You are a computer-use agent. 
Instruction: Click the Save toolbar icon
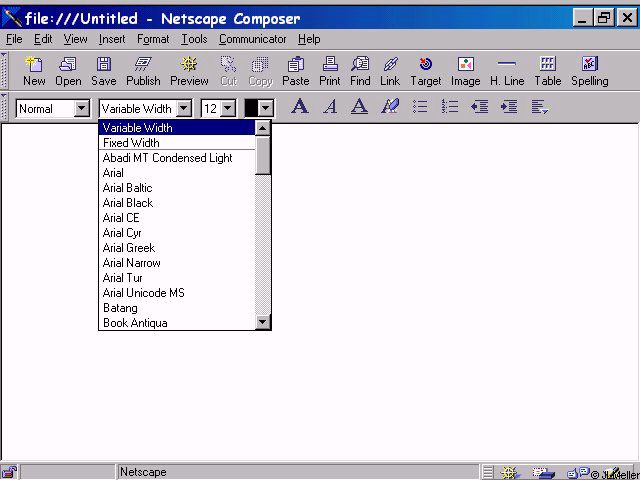[104, 71]
